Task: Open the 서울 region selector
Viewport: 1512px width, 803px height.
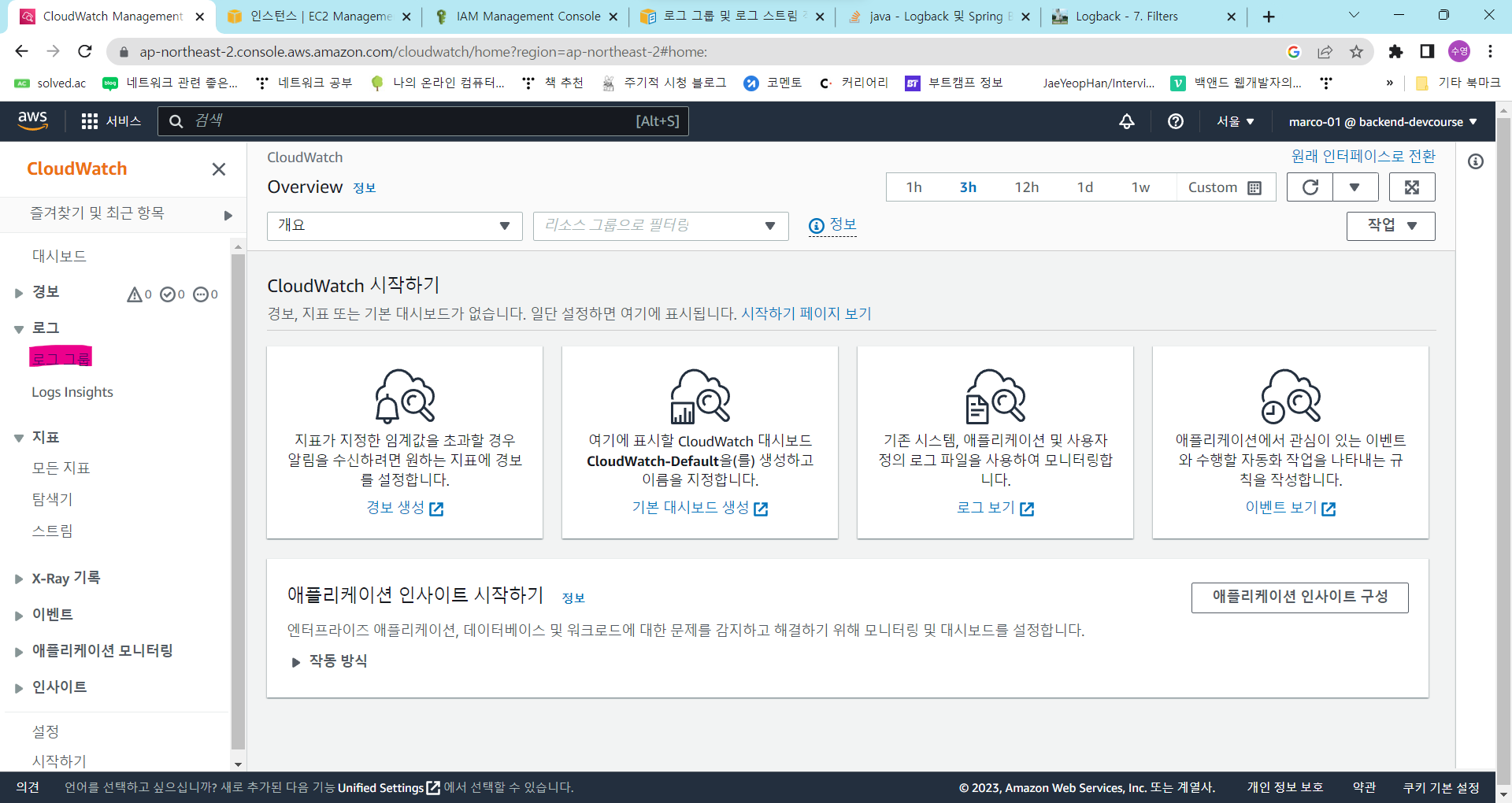Action: click(1235, 121)
